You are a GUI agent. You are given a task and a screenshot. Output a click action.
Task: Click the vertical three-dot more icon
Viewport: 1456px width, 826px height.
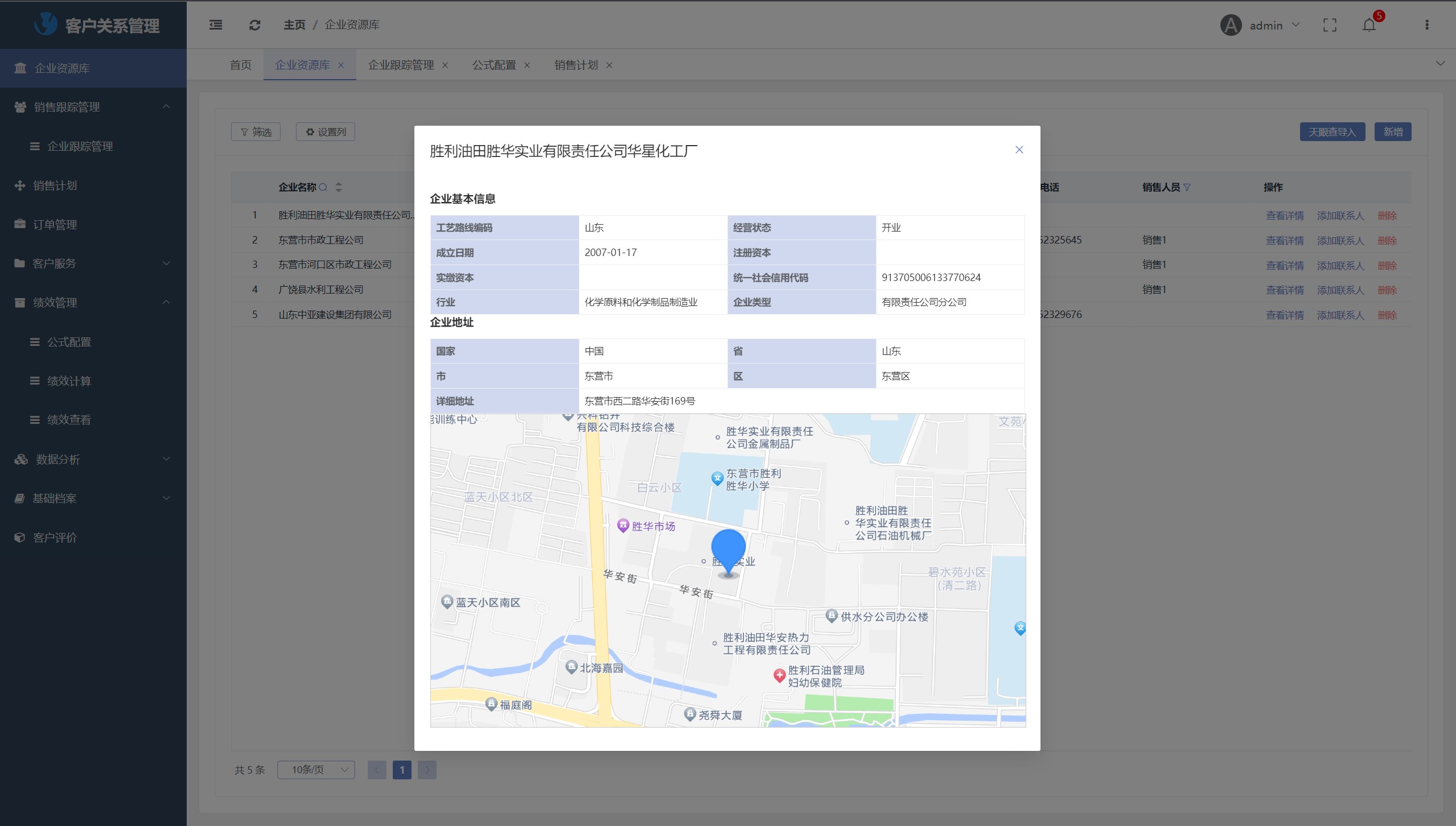click(1426, 25)
